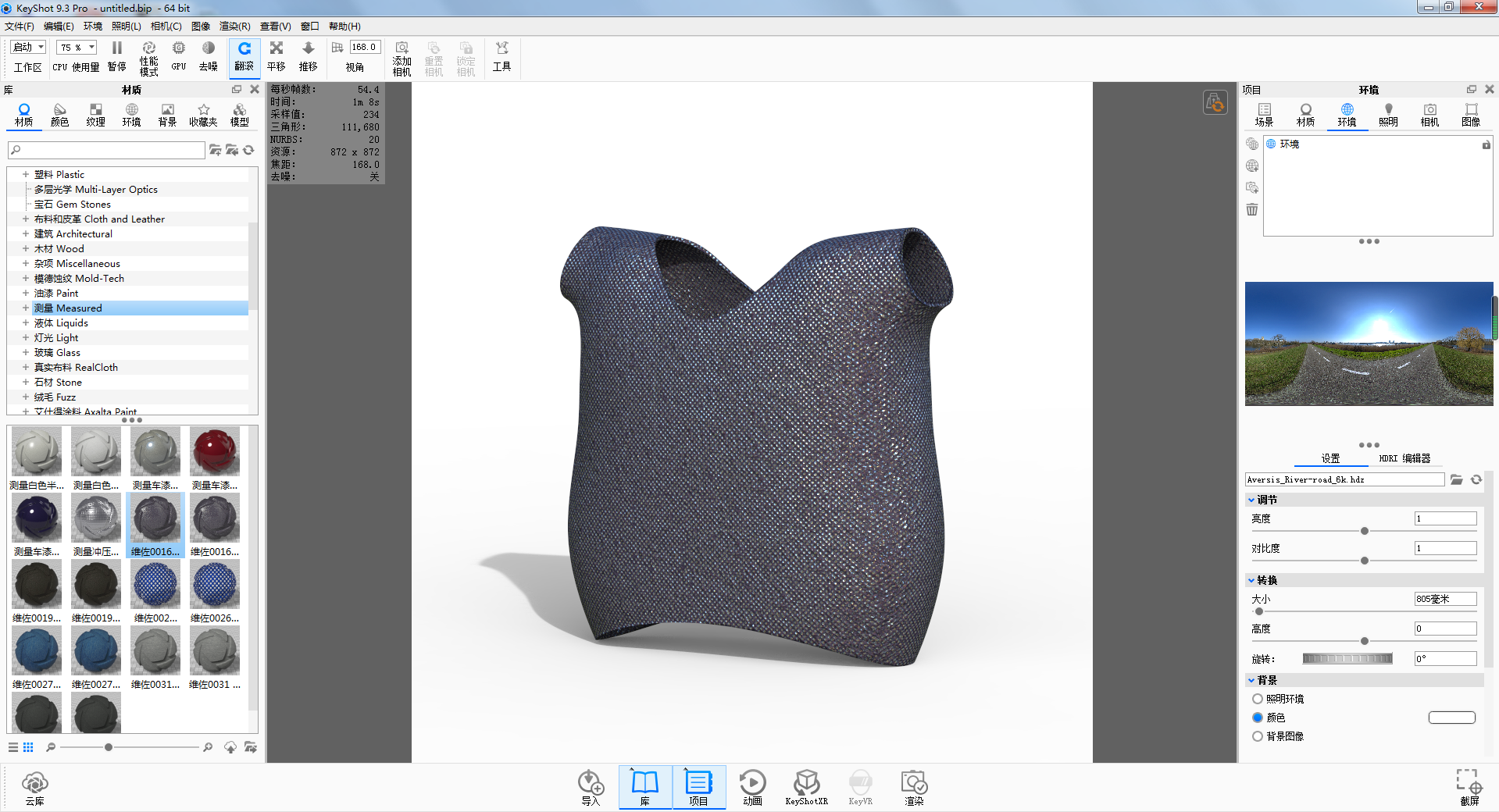The width and height of the screenshot is (1499, 812).
Task: Open the workspace 启动 dropdown
Action: [29, 48]
